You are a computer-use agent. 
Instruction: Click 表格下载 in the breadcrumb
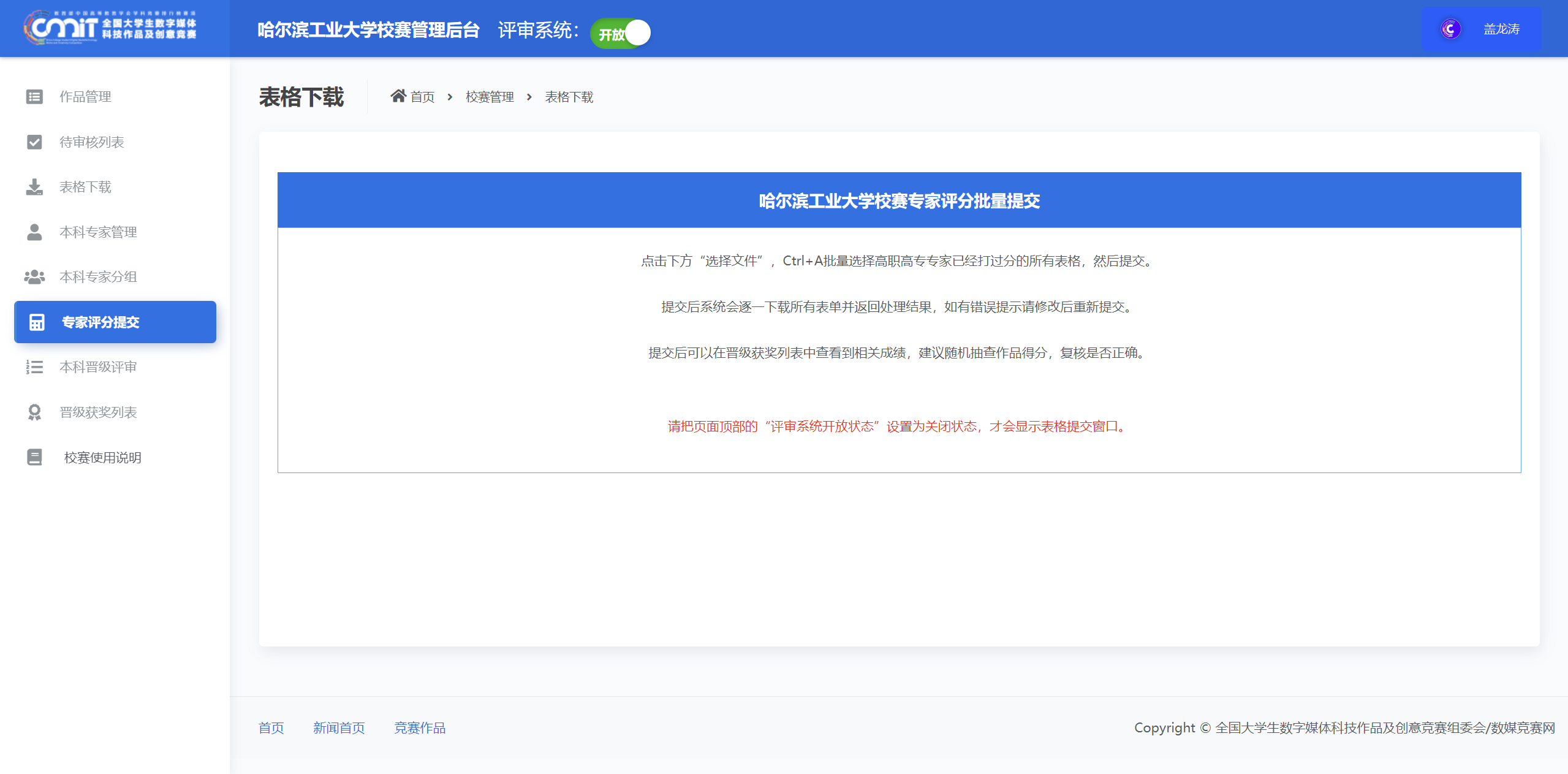coord(569,97)
